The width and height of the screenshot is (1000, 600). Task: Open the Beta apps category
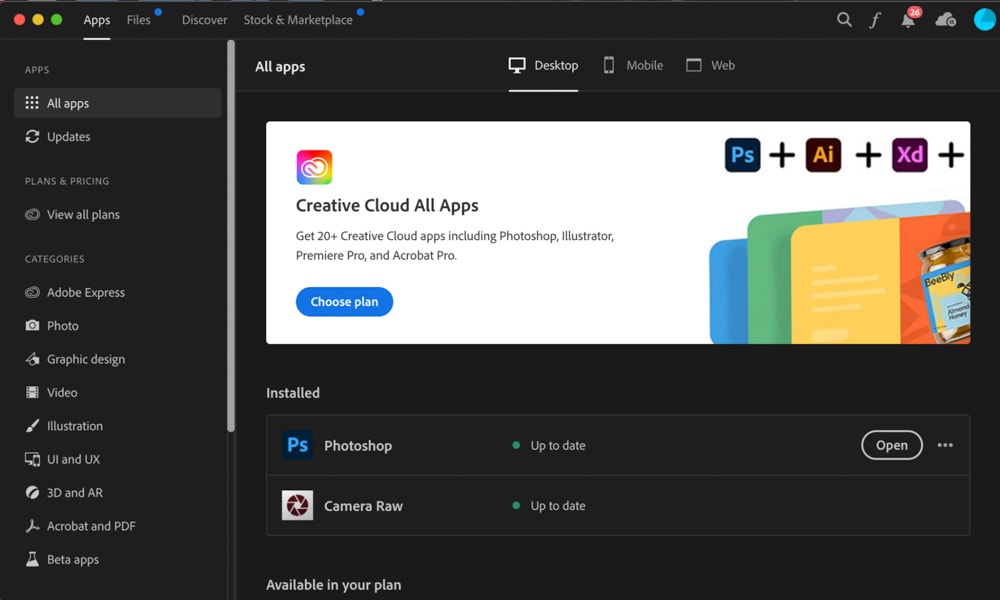pyautogui.click(x=72, y=560)
